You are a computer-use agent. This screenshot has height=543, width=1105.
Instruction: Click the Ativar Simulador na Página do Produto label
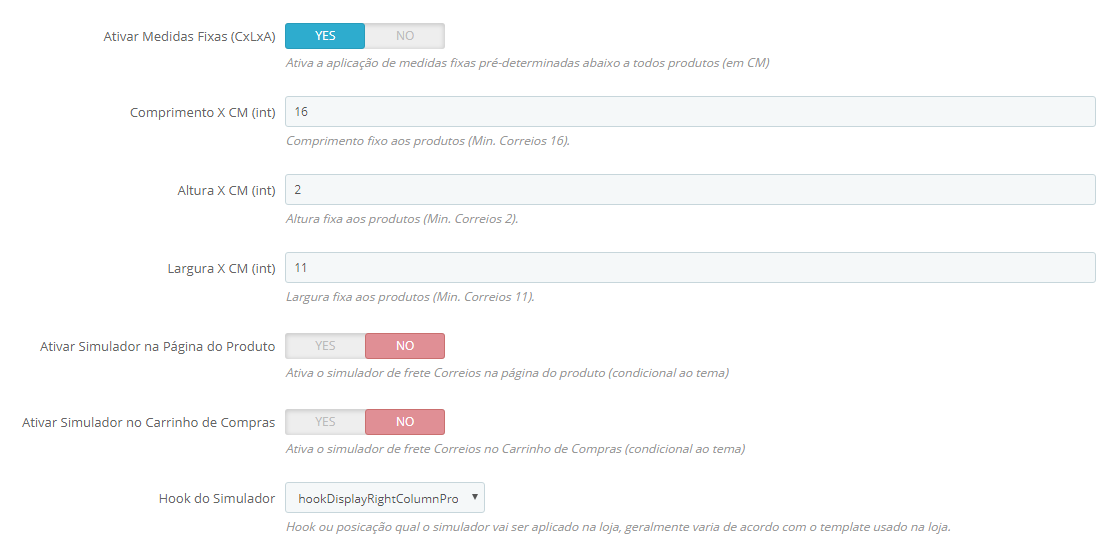(157, 347)
